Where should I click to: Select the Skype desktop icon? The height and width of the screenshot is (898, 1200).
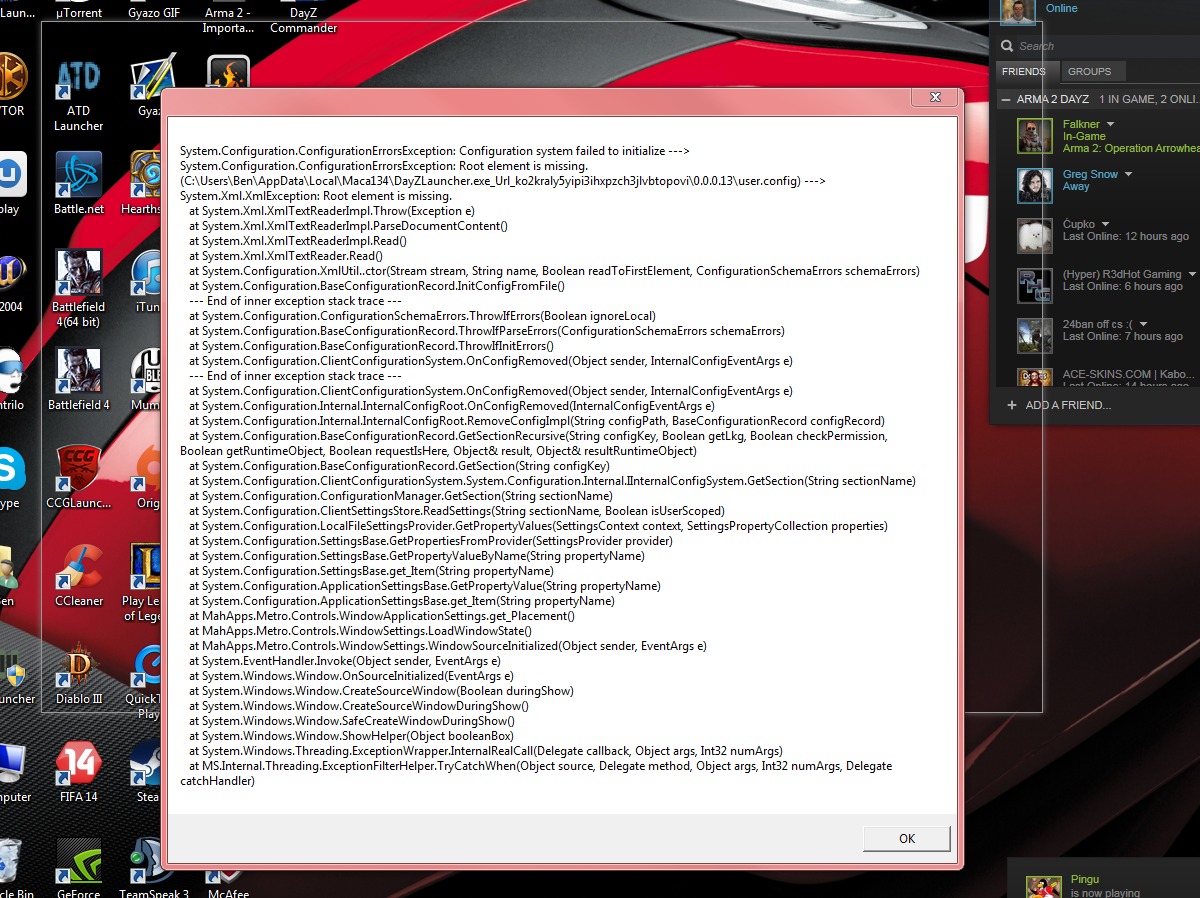(x=10, y=478)
